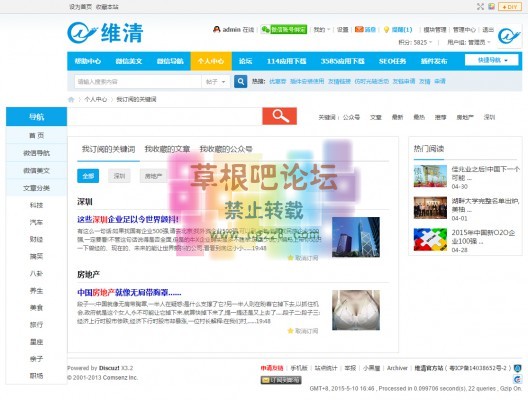Click the light bulb reminder icon
Viewport: 528px width, 400px height.
pos(386,30)
